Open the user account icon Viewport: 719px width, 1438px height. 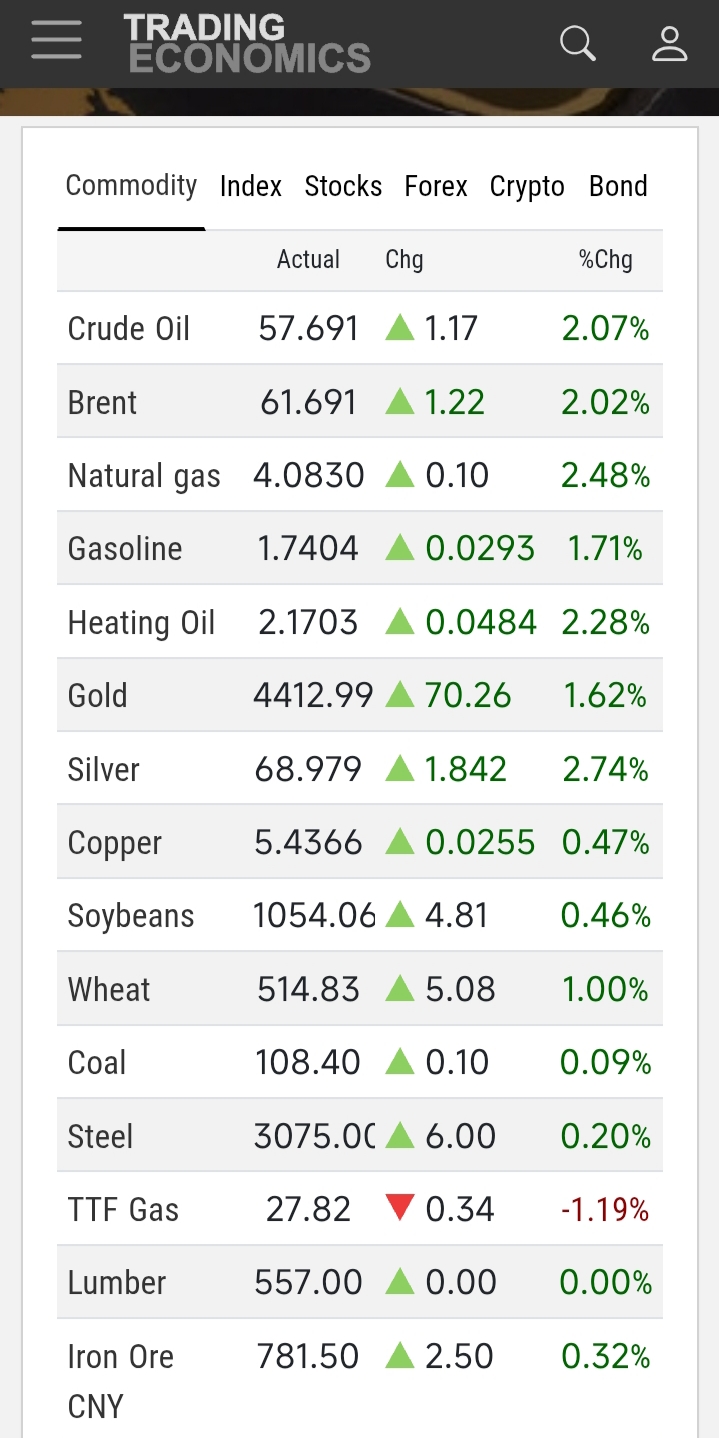(669, 43)
